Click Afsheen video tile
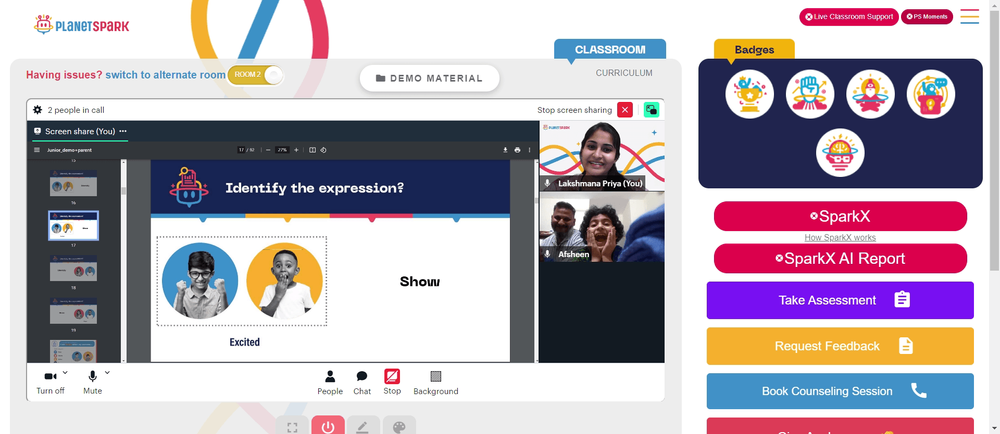 click(x=602, y=227)
